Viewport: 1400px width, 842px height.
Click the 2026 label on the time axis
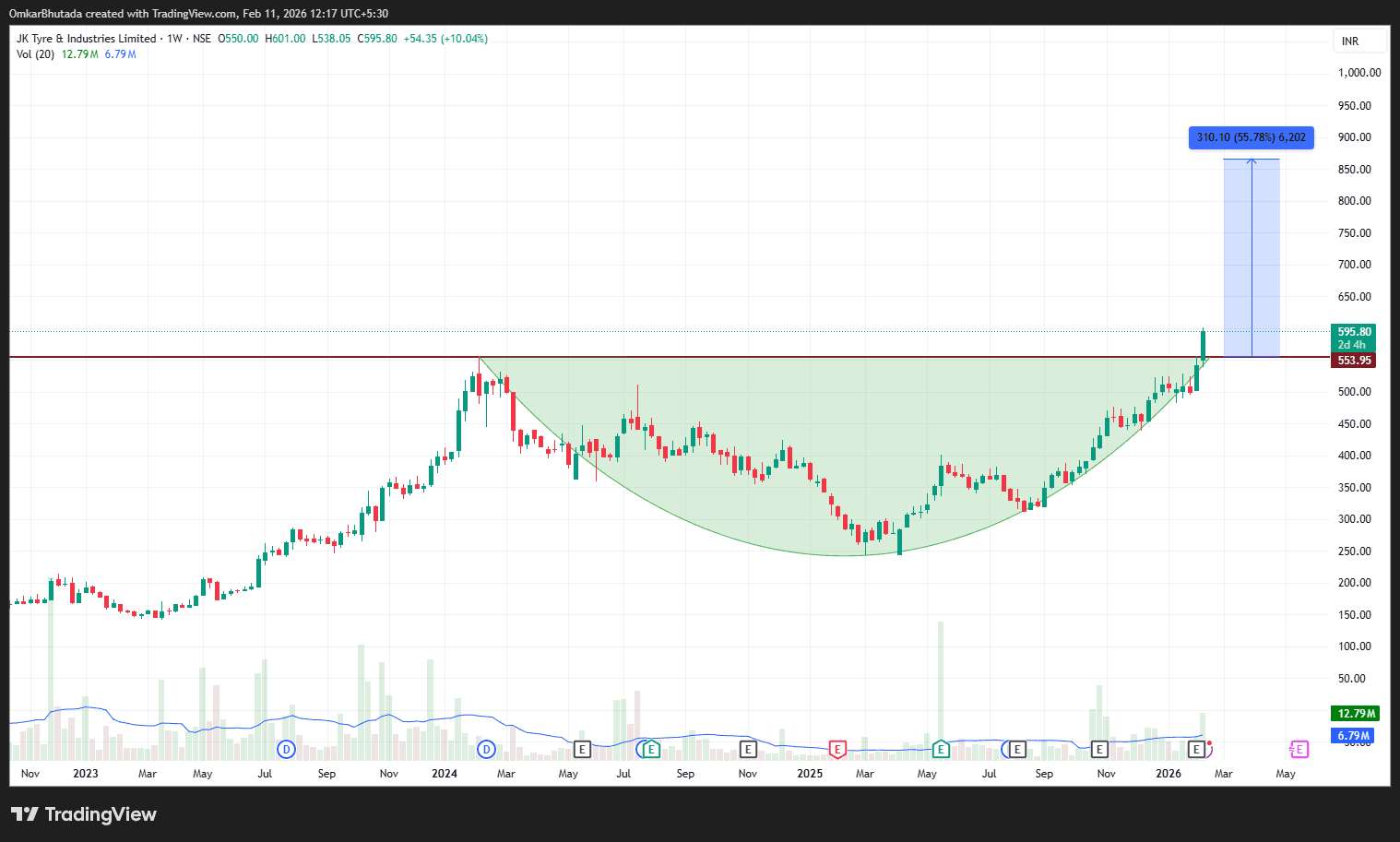[x=1169, y=774]
